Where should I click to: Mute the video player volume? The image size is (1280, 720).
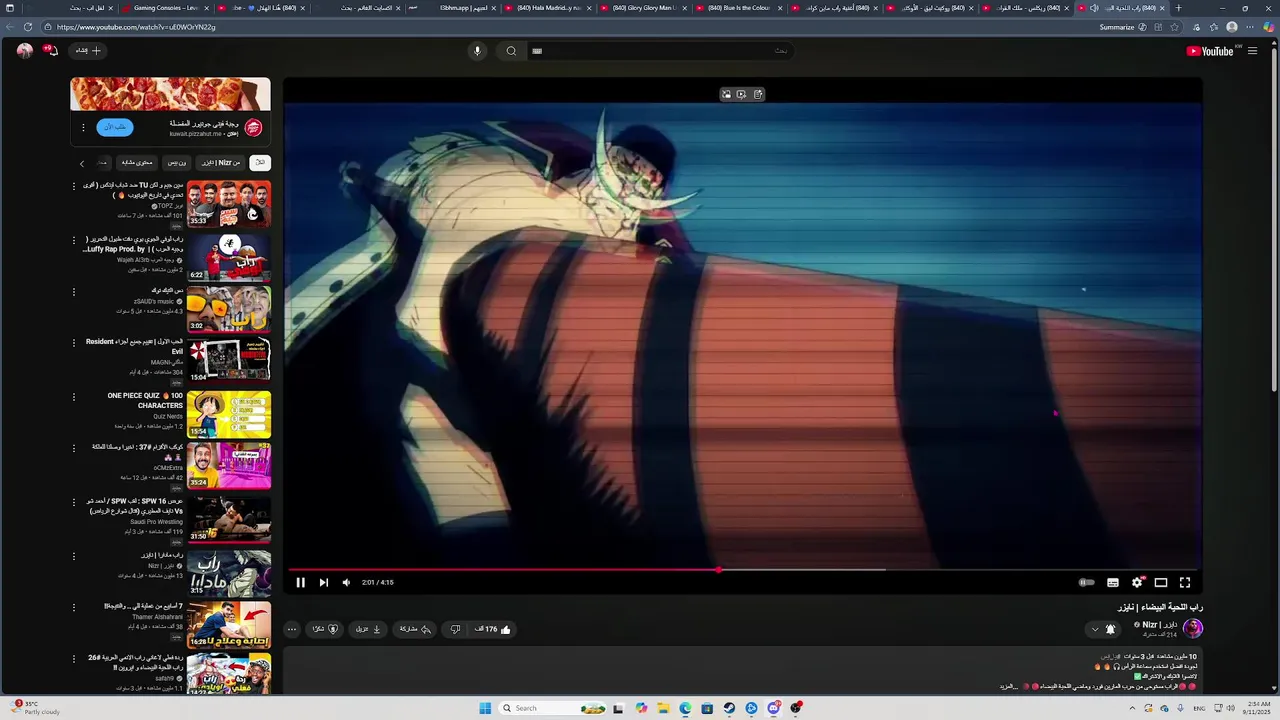pos(346,582)
